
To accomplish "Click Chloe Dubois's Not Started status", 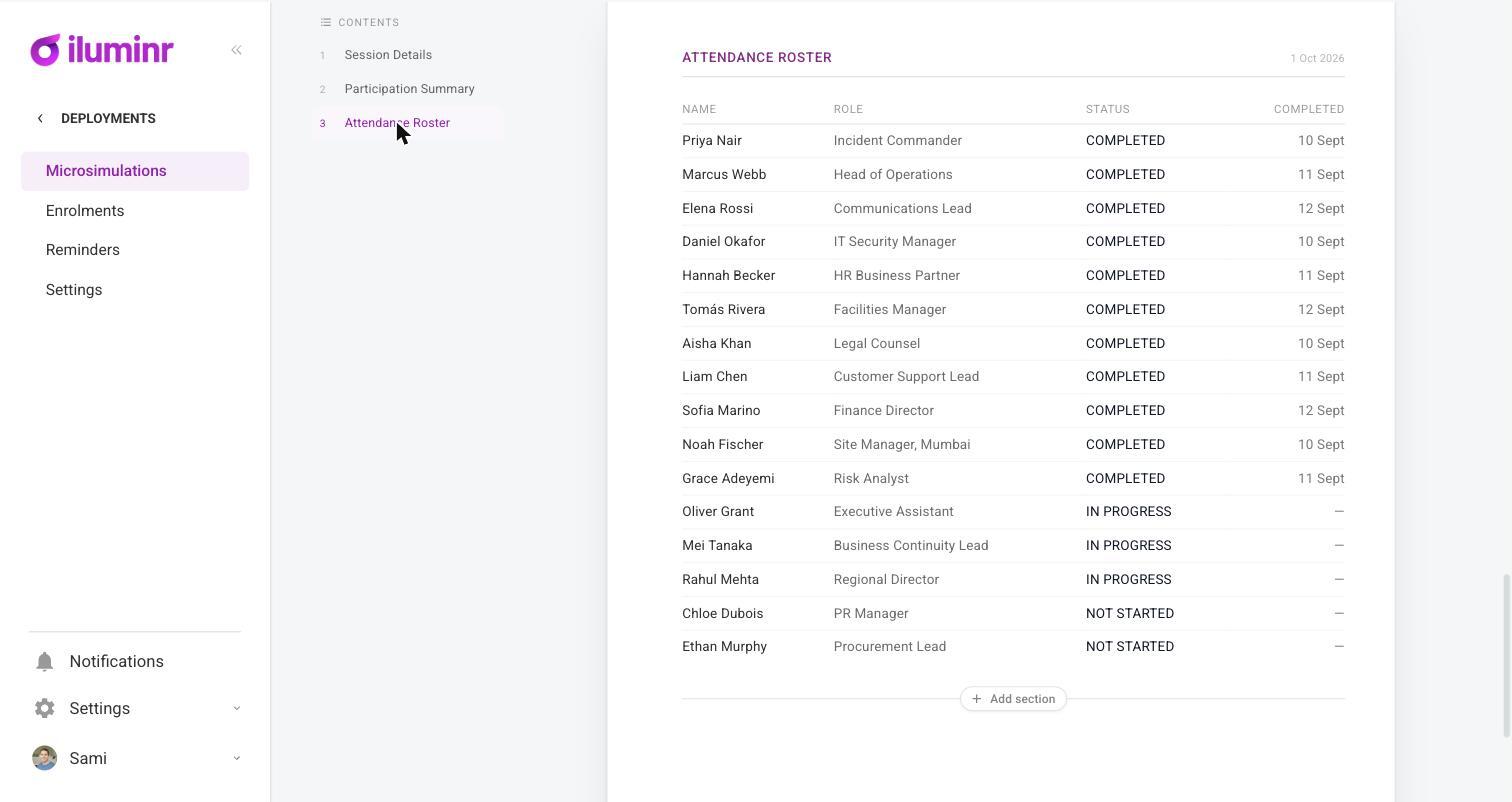I will (x=1130, y=614).
